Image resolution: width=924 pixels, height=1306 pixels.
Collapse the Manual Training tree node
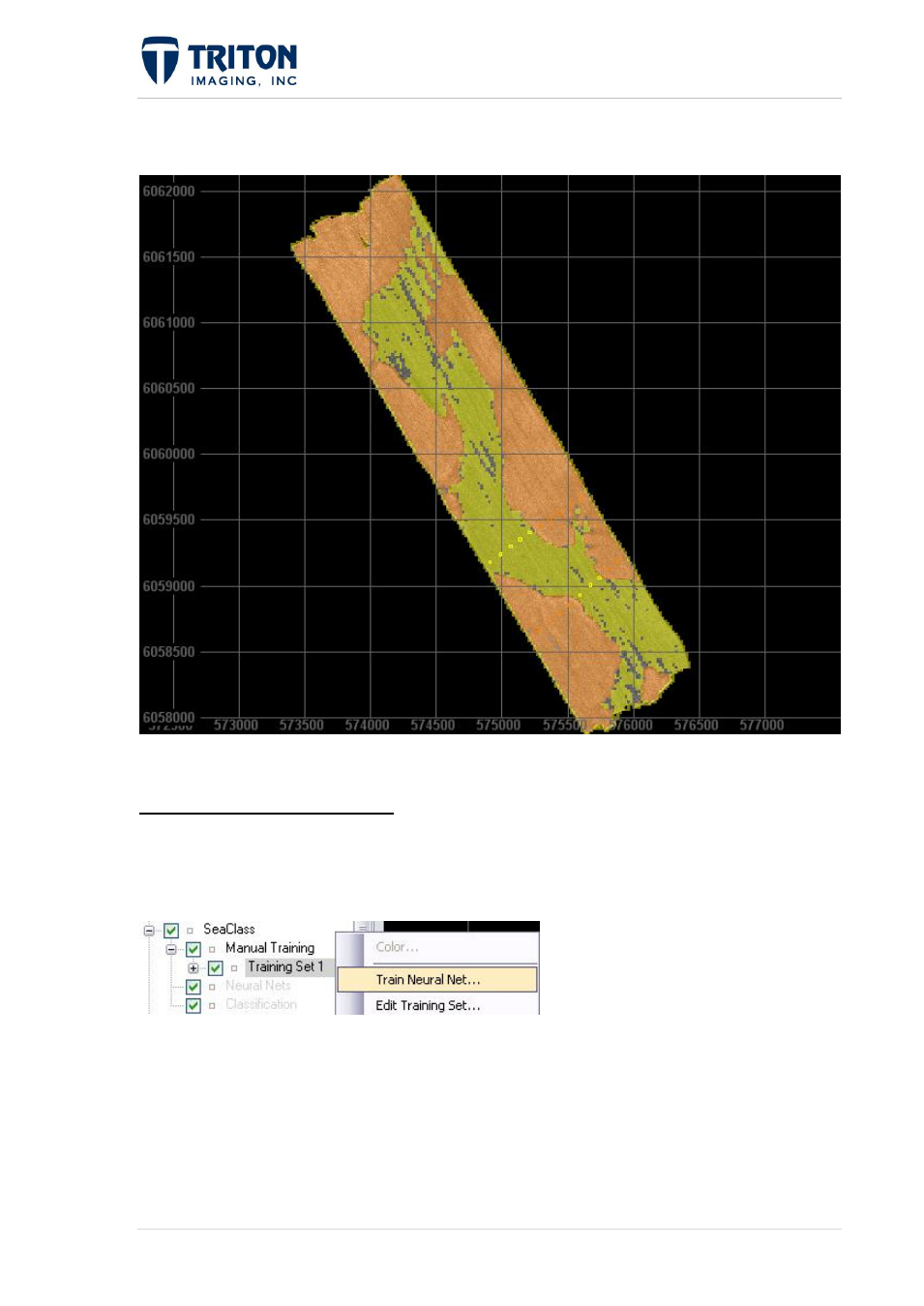coord(171,949)
